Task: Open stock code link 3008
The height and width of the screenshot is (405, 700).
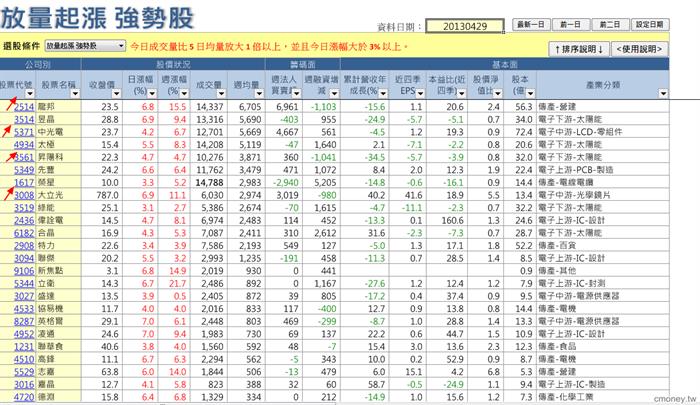Action: (24, 195)
